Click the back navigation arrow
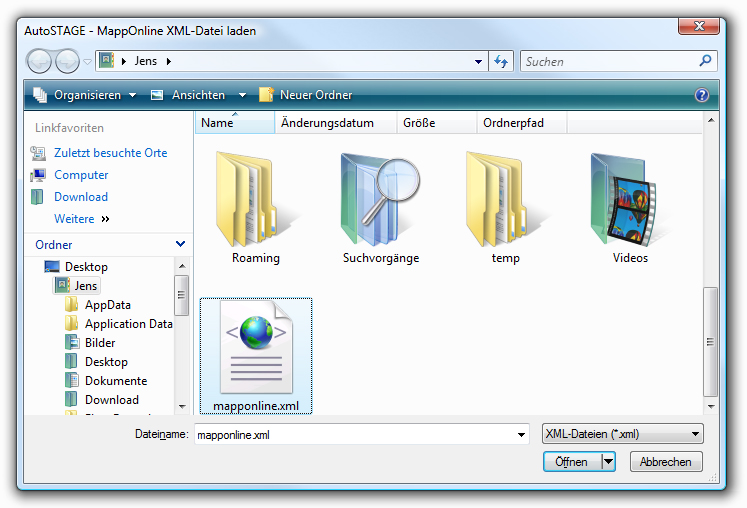This screenshot has width=747, height=508. tap(40, 61)
